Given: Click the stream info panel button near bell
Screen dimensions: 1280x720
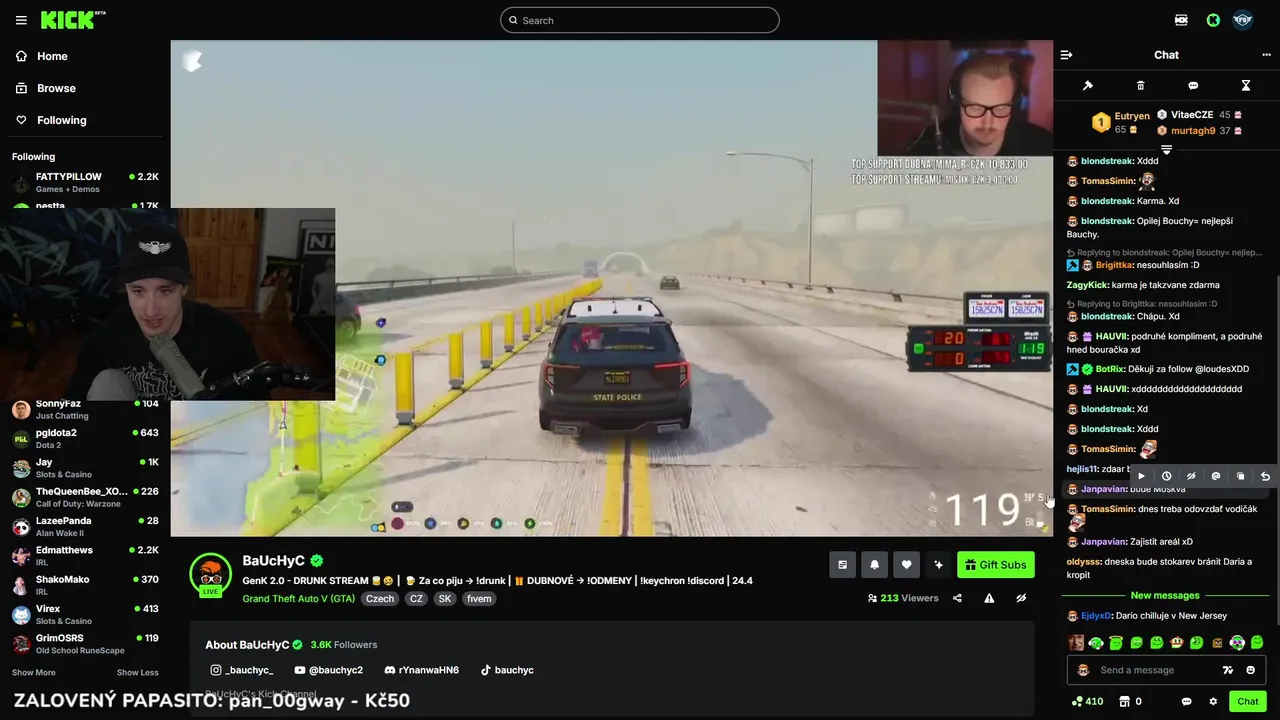Looking at the screenshot, I should [x=842, y=565].
